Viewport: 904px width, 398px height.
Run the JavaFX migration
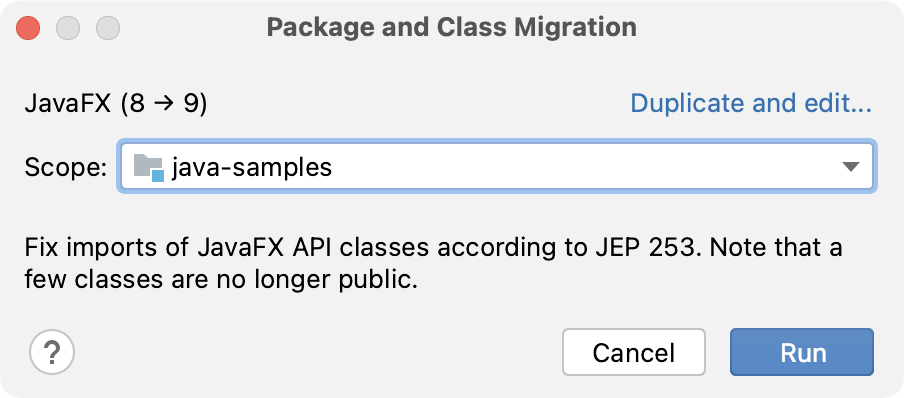(802, 352)
